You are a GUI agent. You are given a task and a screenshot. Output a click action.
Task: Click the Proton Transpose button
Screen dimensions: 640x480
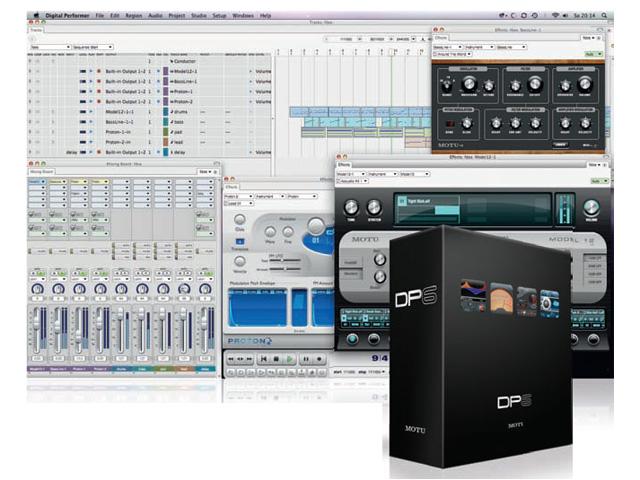240,242
